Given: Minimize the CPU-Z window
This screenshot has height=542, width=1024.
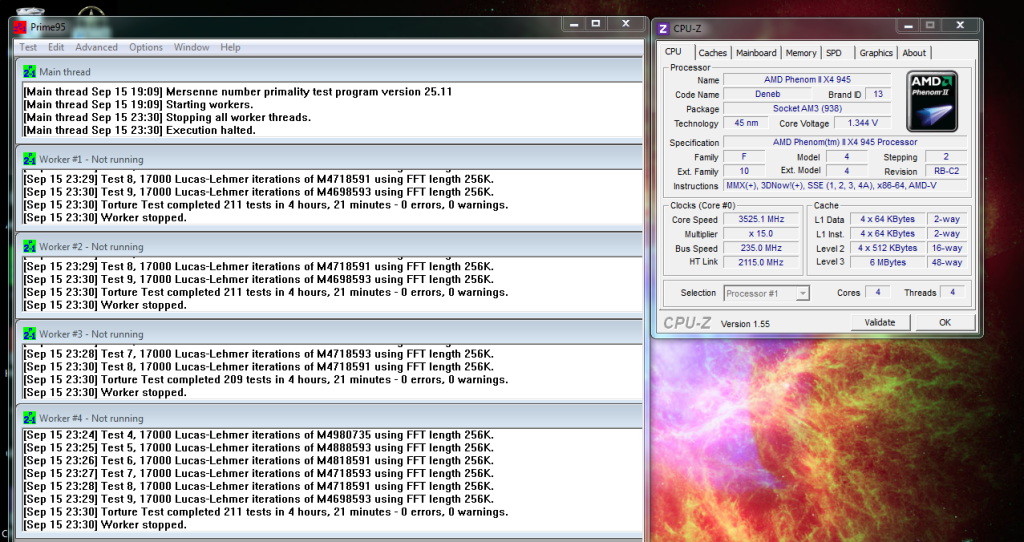Looking at the screenshot, I should [908, 26].
